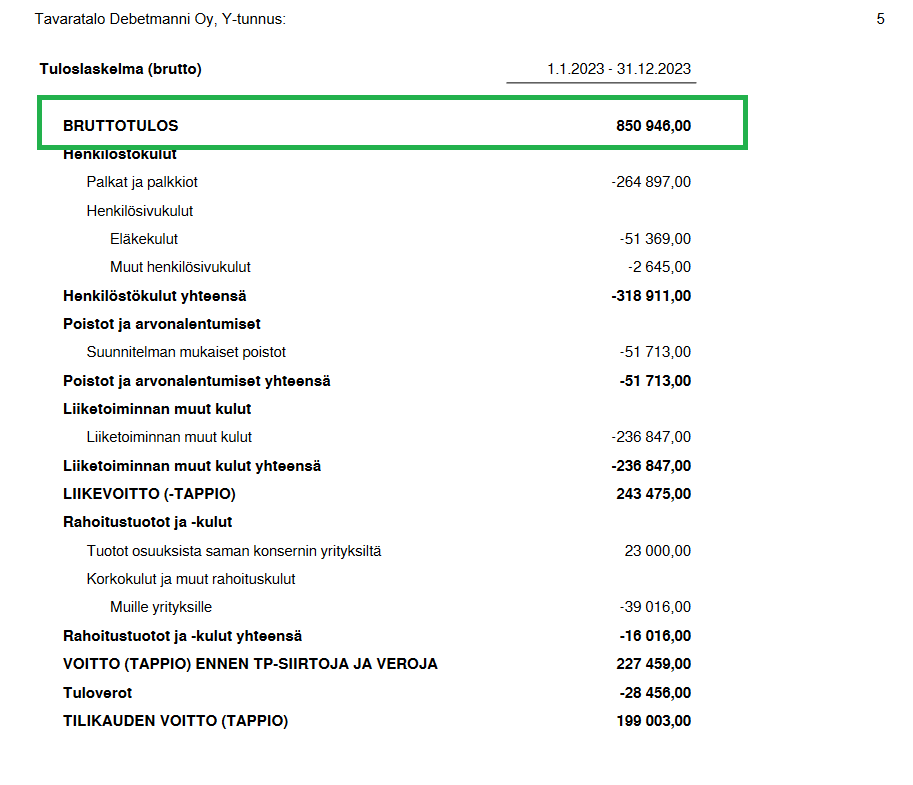Select the TILIKAUDEN VOITTO (TAPPIO) total 199 003,00
913x785 pixels.
[653, 721]
